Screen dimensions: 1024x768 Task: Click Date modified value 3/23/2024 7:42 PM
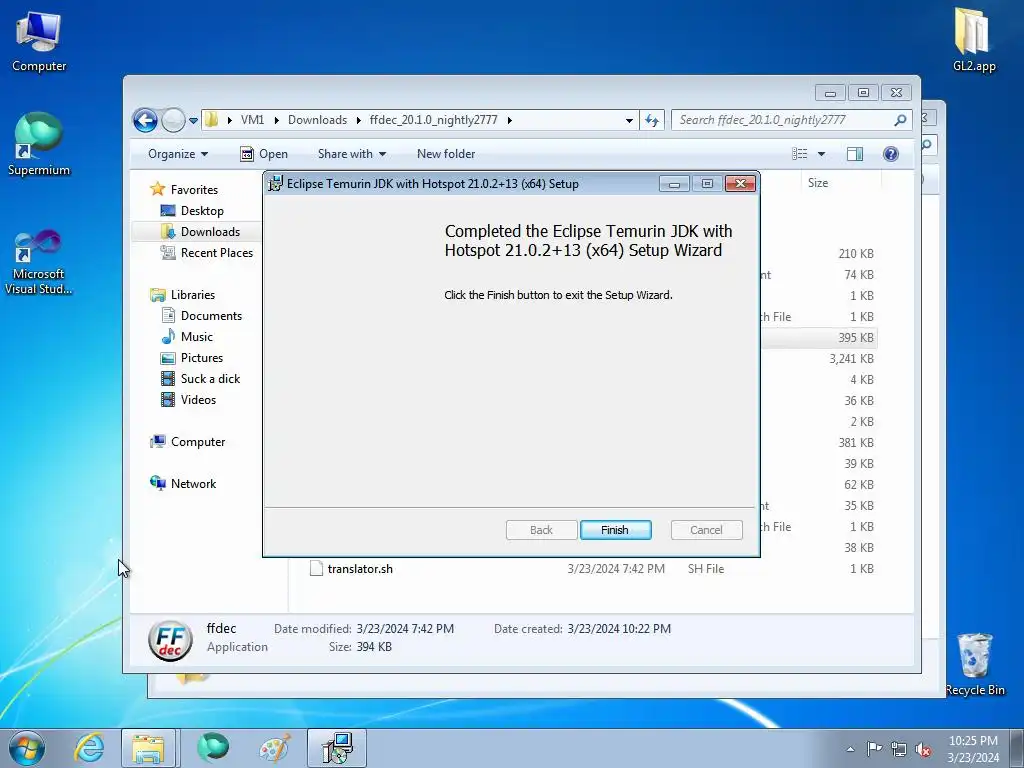point(405,629)
